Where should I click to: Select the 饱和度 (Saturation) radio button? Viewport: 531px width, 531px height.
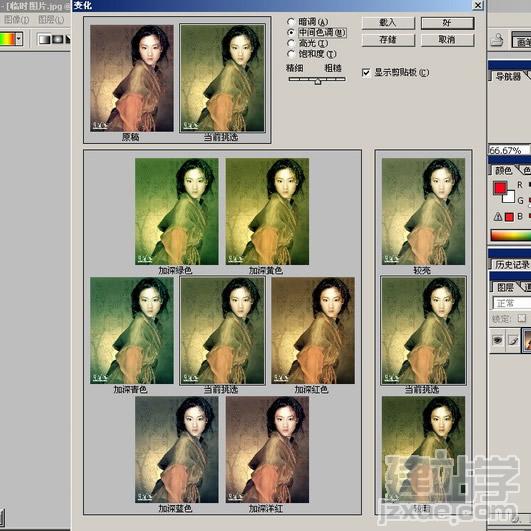tap(291, 54)
